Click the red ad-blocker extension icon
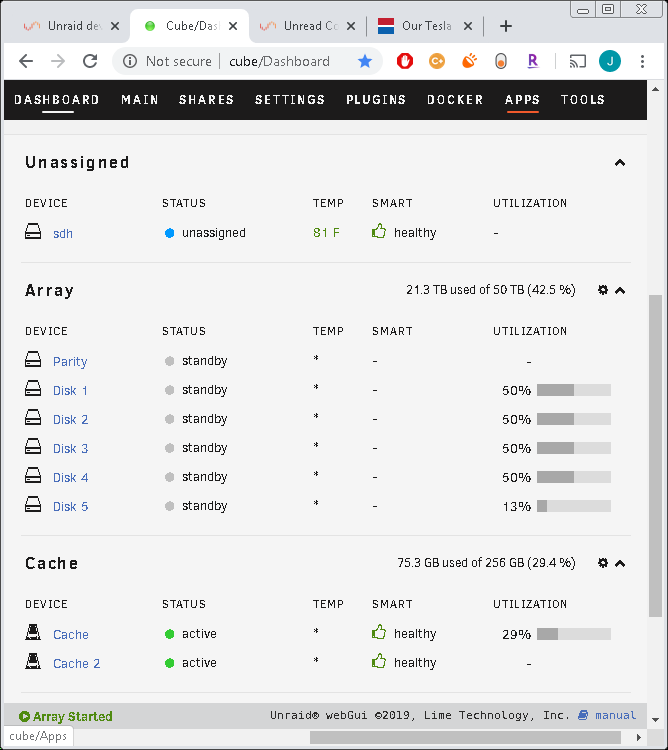668x750 pixels. (405, 61)
